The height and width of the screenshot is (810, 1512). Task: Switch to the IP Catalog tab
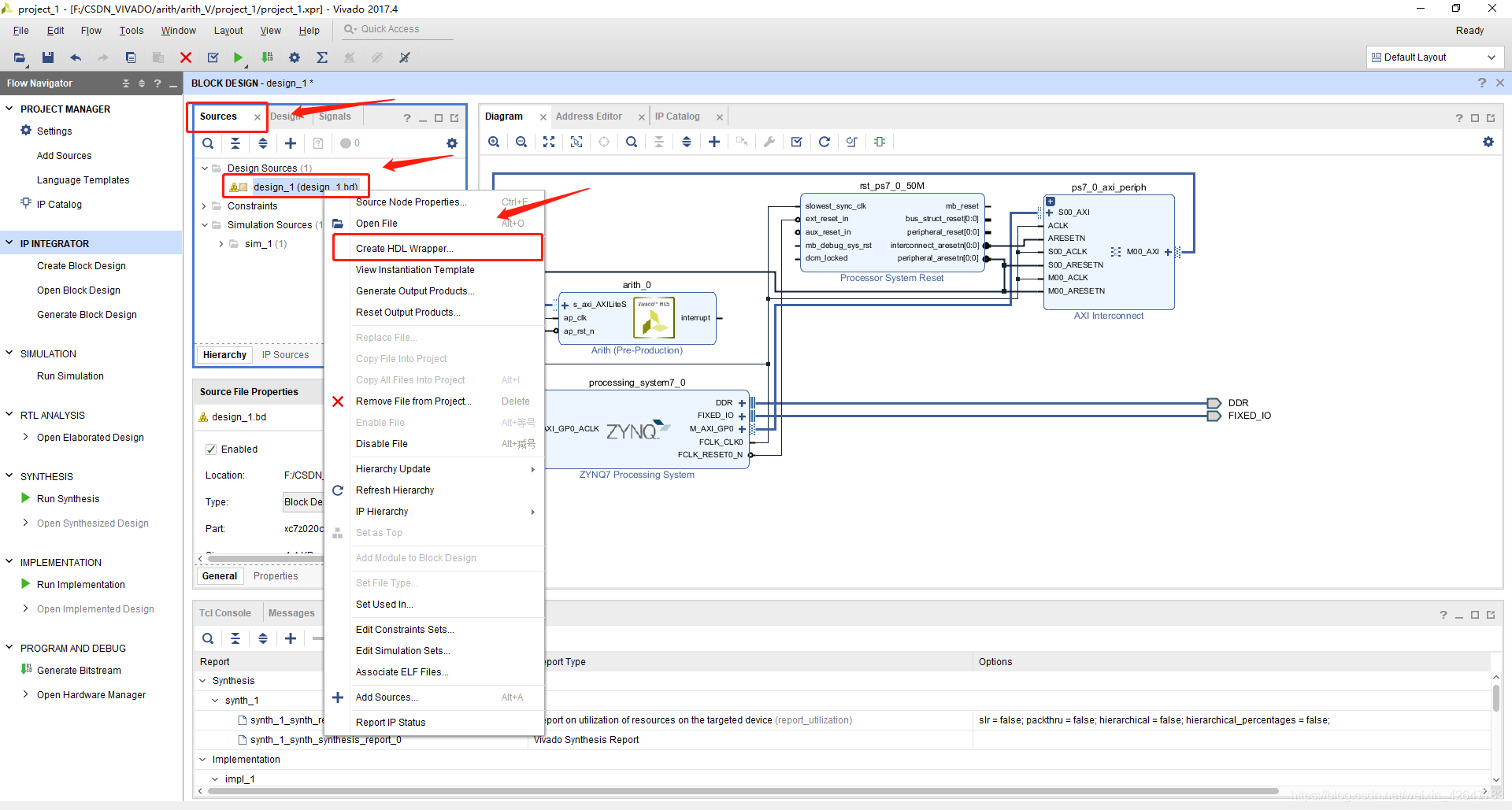[x=677, y=117]
